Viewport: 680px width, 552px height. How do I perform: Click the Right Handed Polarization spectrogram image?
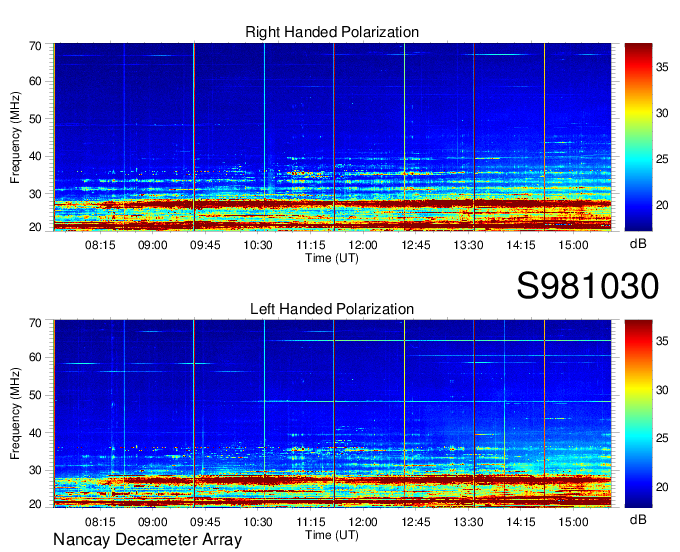tap(332, 137)
